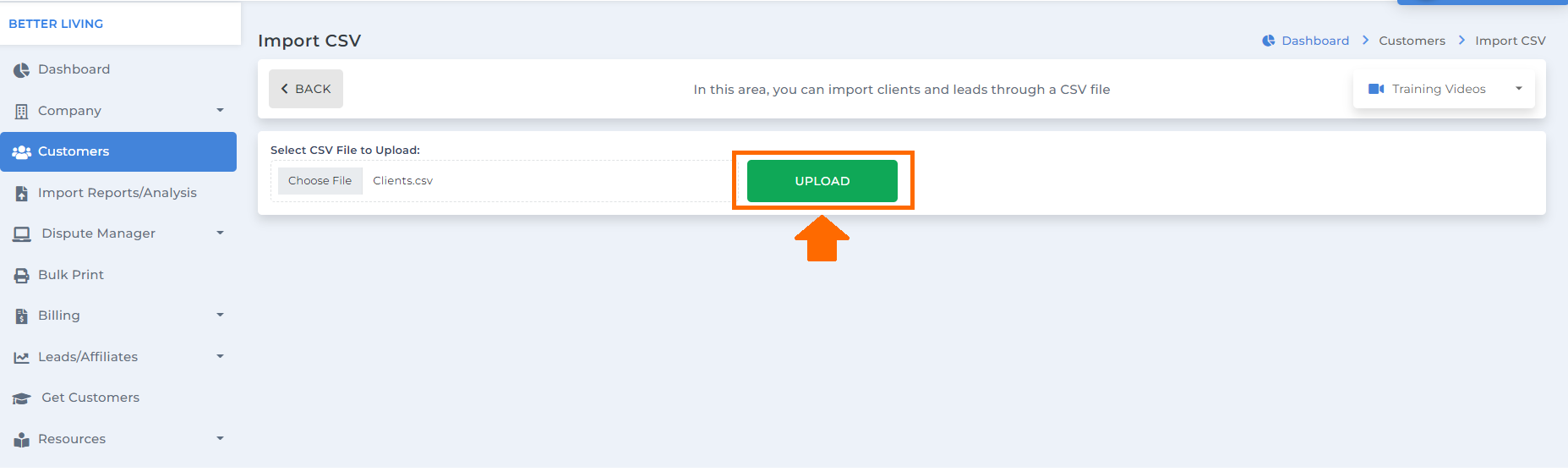
Task: Click the Customers people icon
Action: click(21, 152)
